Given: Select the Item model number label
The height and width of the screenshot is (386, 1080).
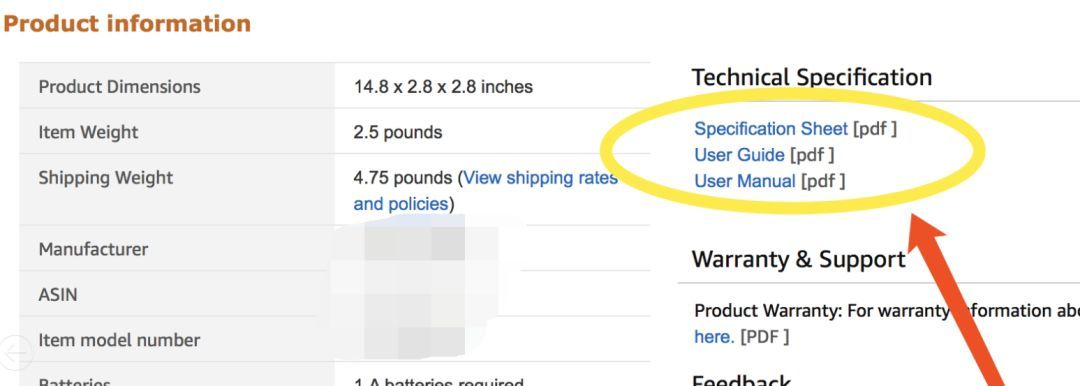Looking at the screenshot, I should pyautogui.click(x=119, y=340).
